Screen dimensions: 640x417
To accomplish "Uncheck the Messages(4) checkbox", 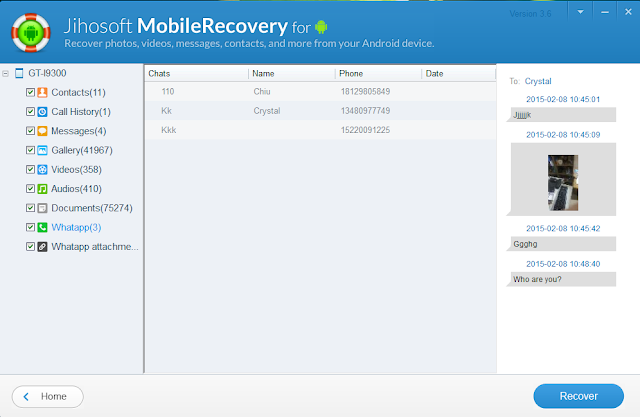I will pyautogui.click(x=30, y=131).
